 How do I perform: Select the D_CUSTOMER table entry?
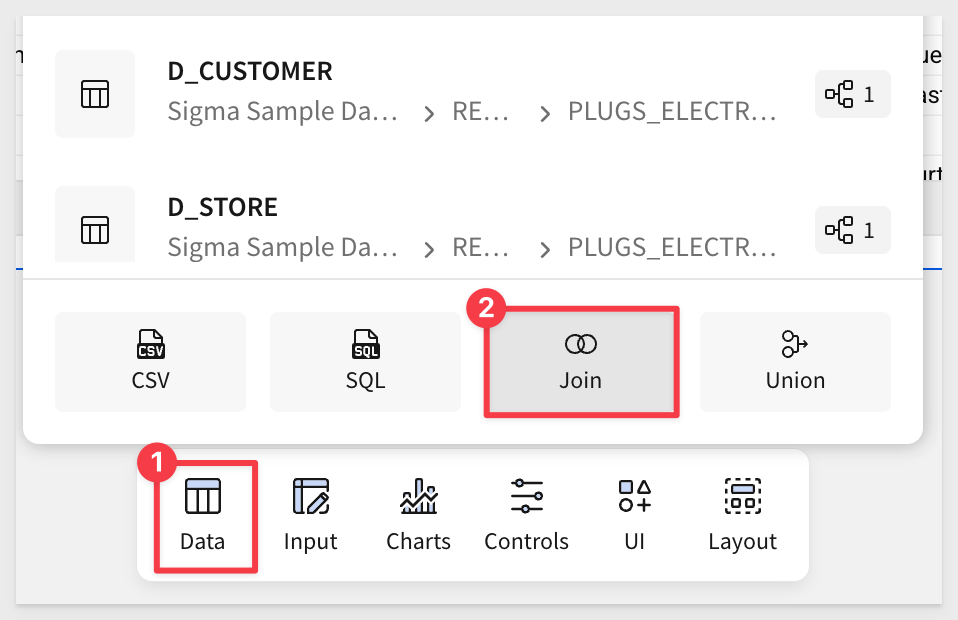pyautogui.click(x=250, y=72)
